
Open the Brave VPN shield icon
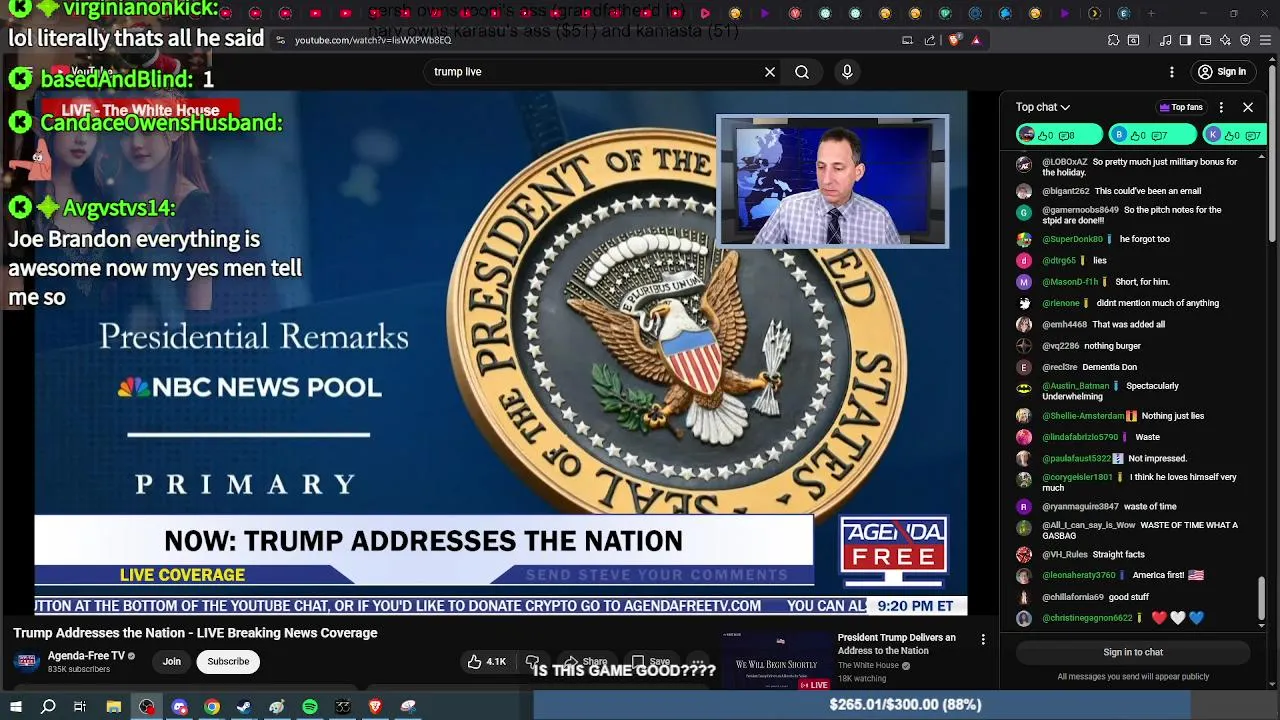[x=1245, y=40]
